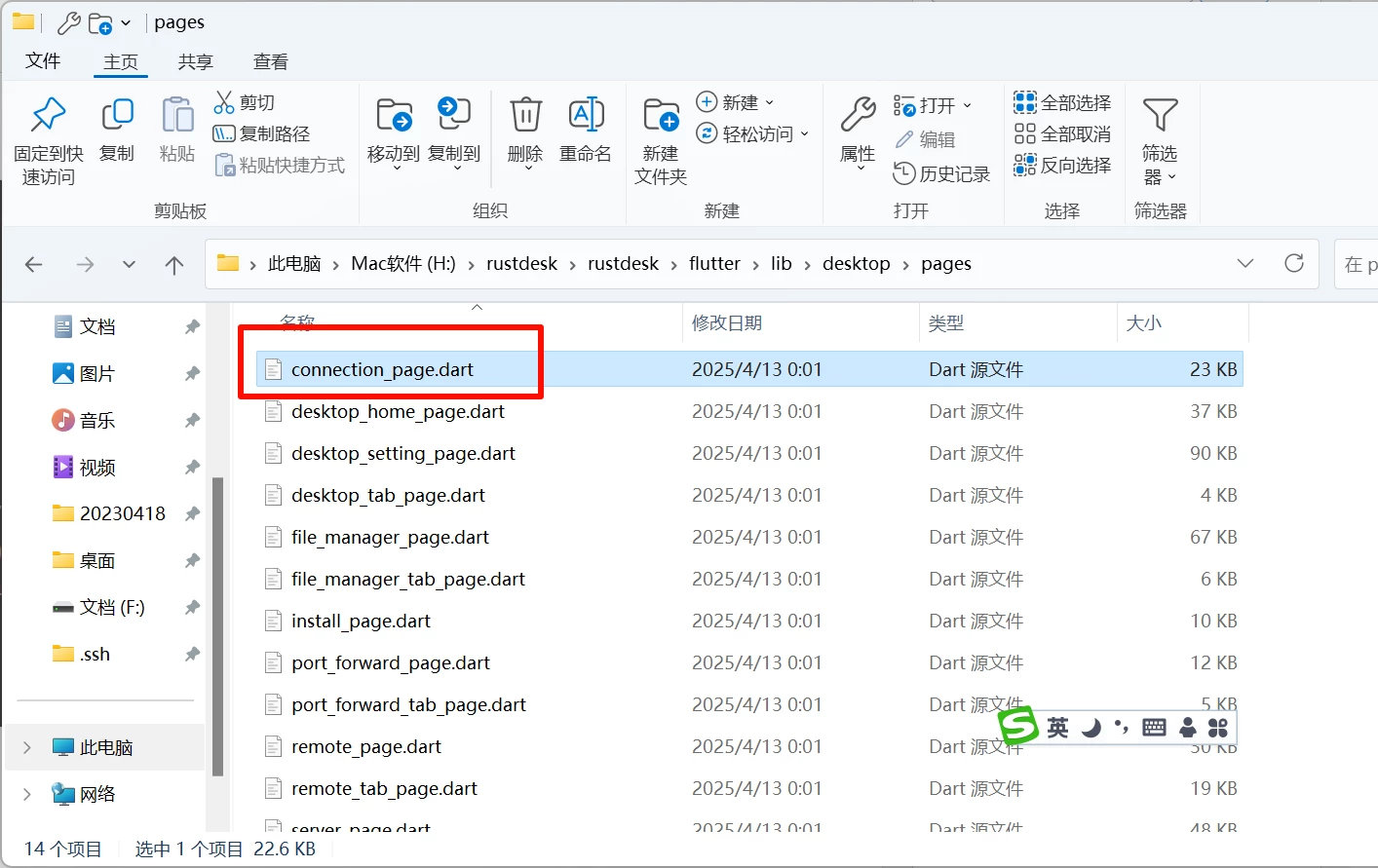1378x868 pixels.
Task: Go up one folder level with the up arrow
Action: coord(174,265)
